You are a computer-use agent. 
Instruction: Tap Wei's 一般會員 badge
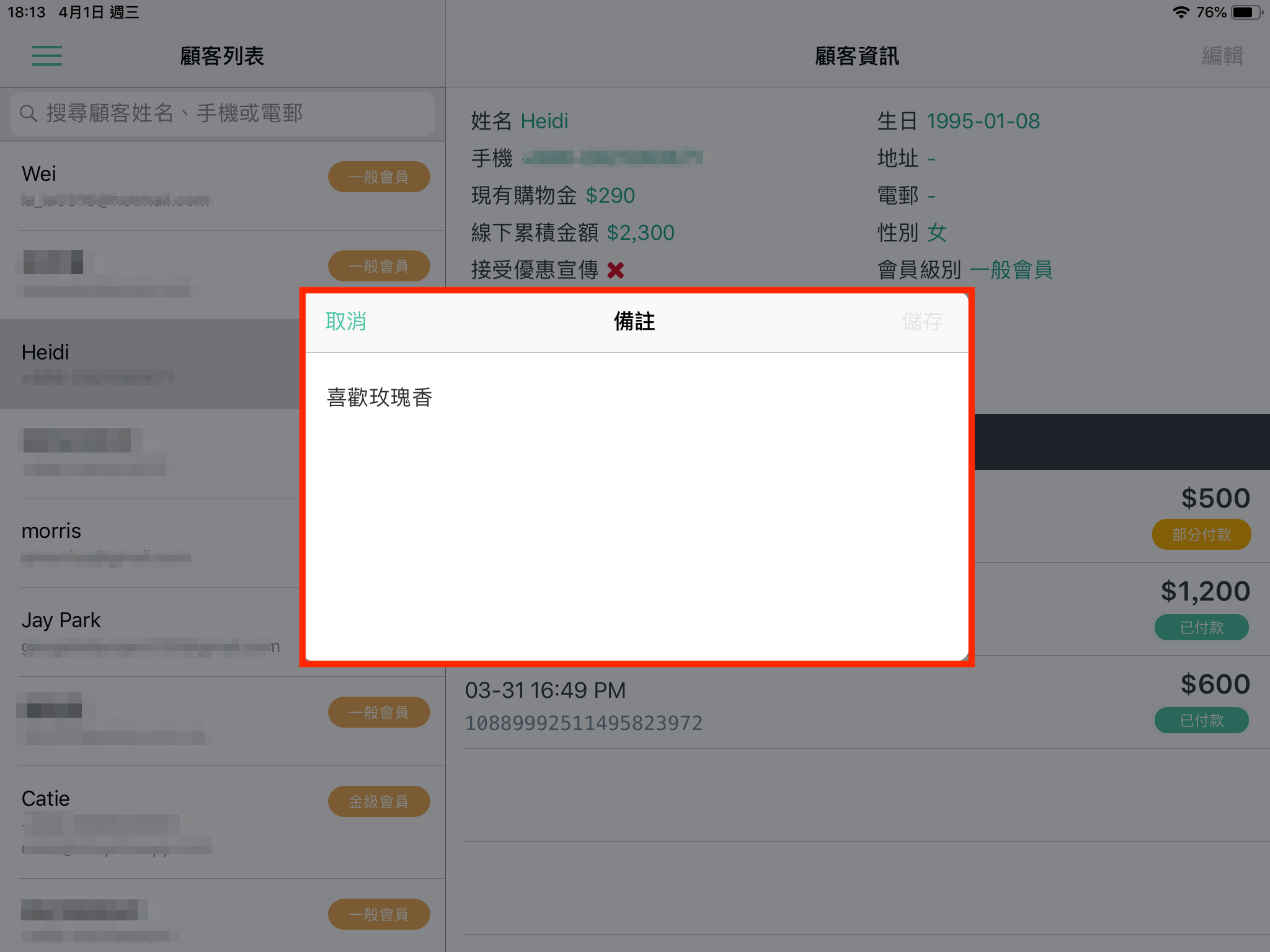point(379,177)
